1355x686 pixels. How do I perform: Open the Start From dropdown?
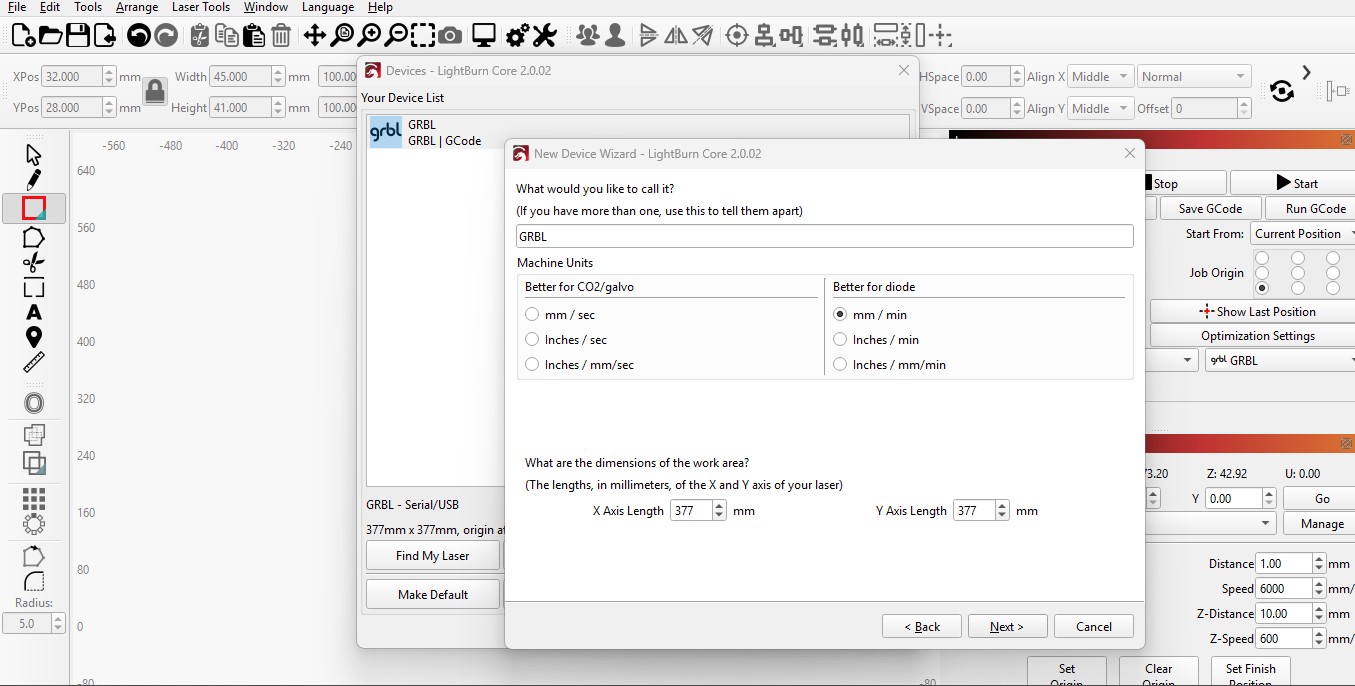tap(1301, 234)
